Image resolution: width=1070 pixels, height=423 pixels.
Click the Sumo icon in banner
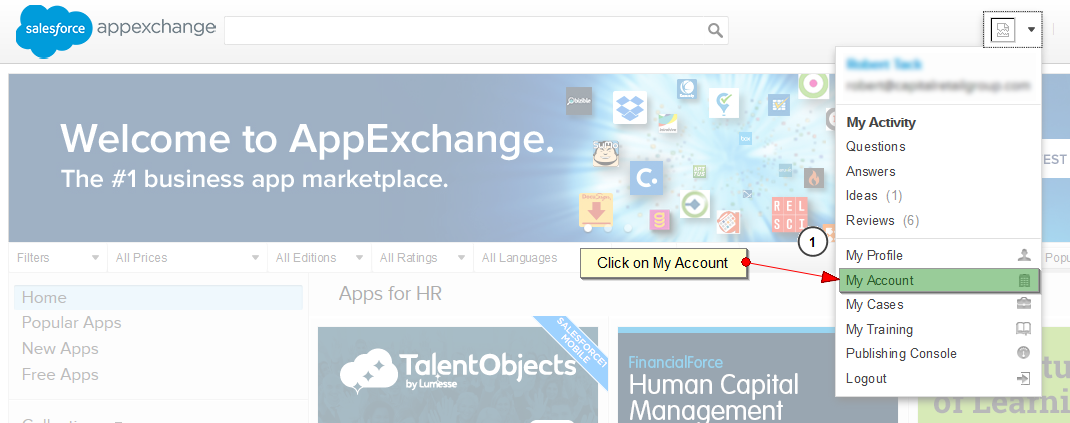click(605, 154)
